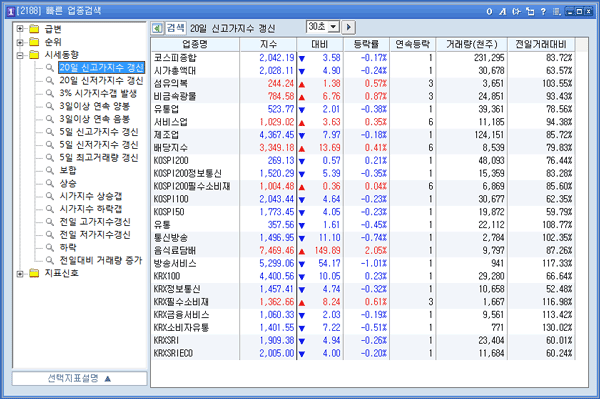Click the link arrow icon in title bar
The height and width of the screenshot is (399, 600).
[517, 11]
